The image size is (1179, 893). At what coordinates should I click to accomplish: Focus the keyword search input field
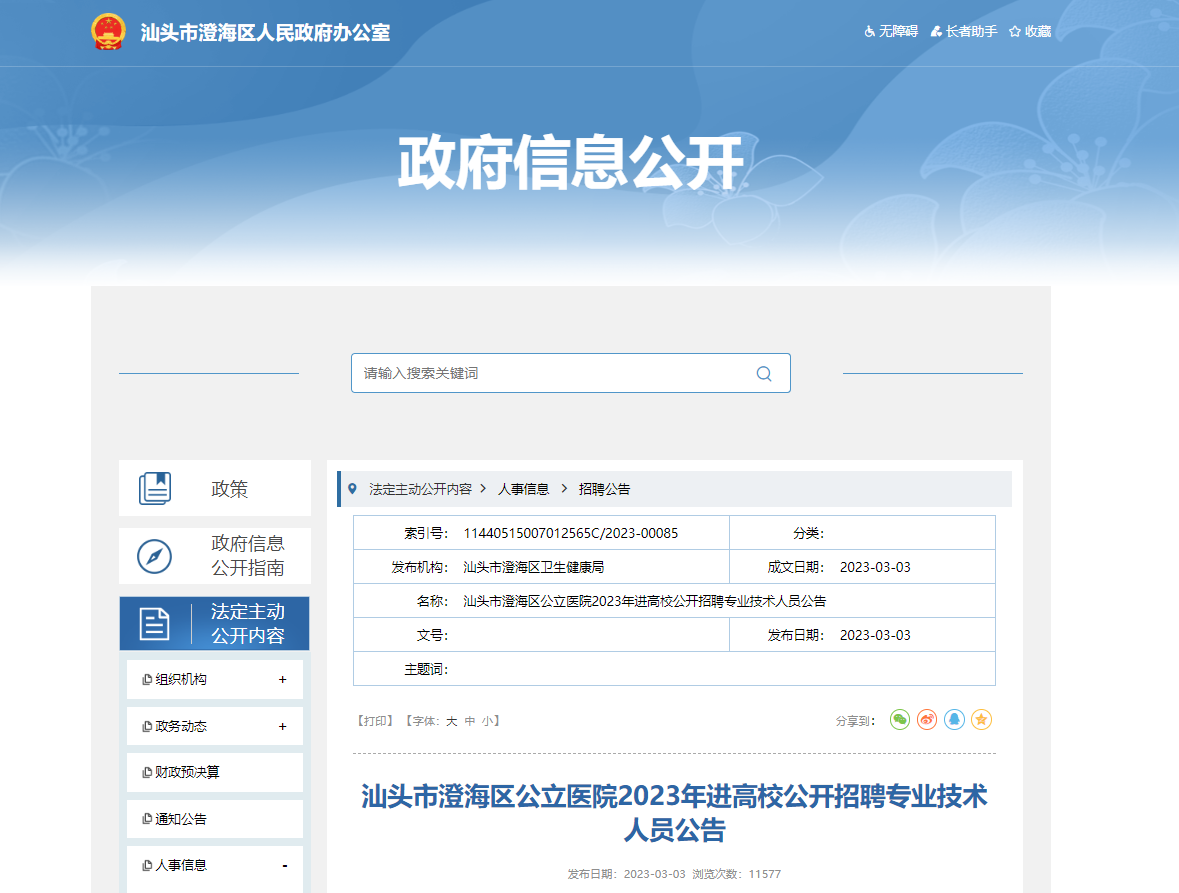(550, 374)
